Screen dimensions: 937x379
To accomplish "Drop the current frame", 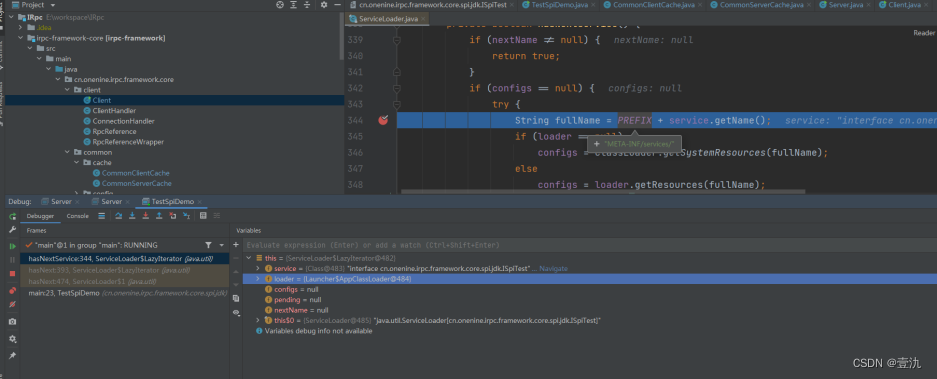I will pos(173,216).
